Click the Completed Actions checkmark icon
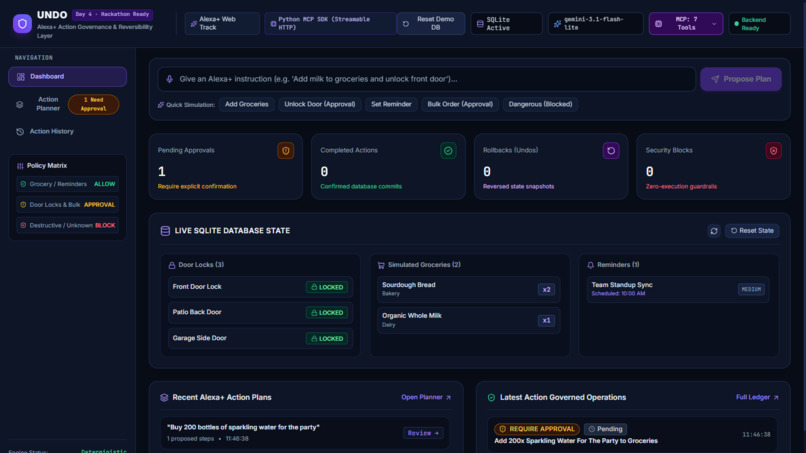Screen dimensions: 806x453 [x=448, y=151]
